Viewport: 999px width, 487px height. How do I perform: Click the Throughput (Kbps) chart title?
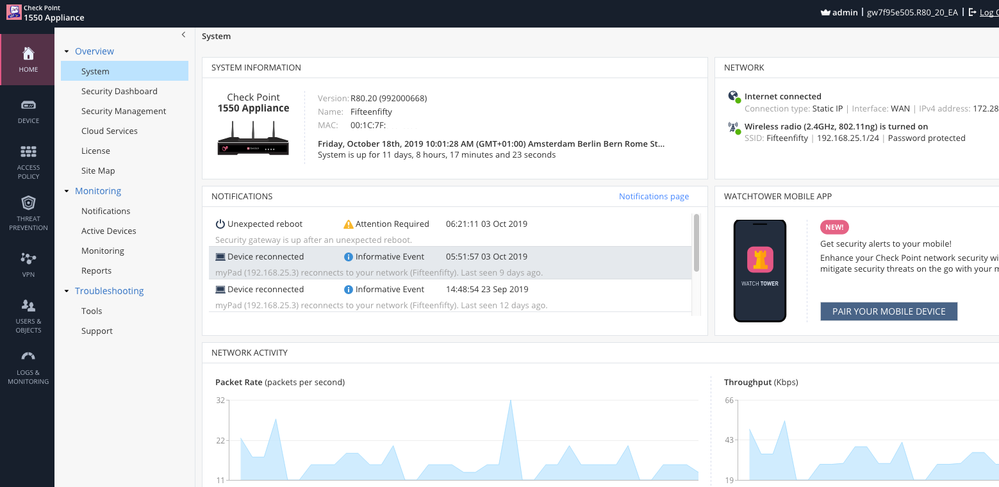tap(761, 382)
